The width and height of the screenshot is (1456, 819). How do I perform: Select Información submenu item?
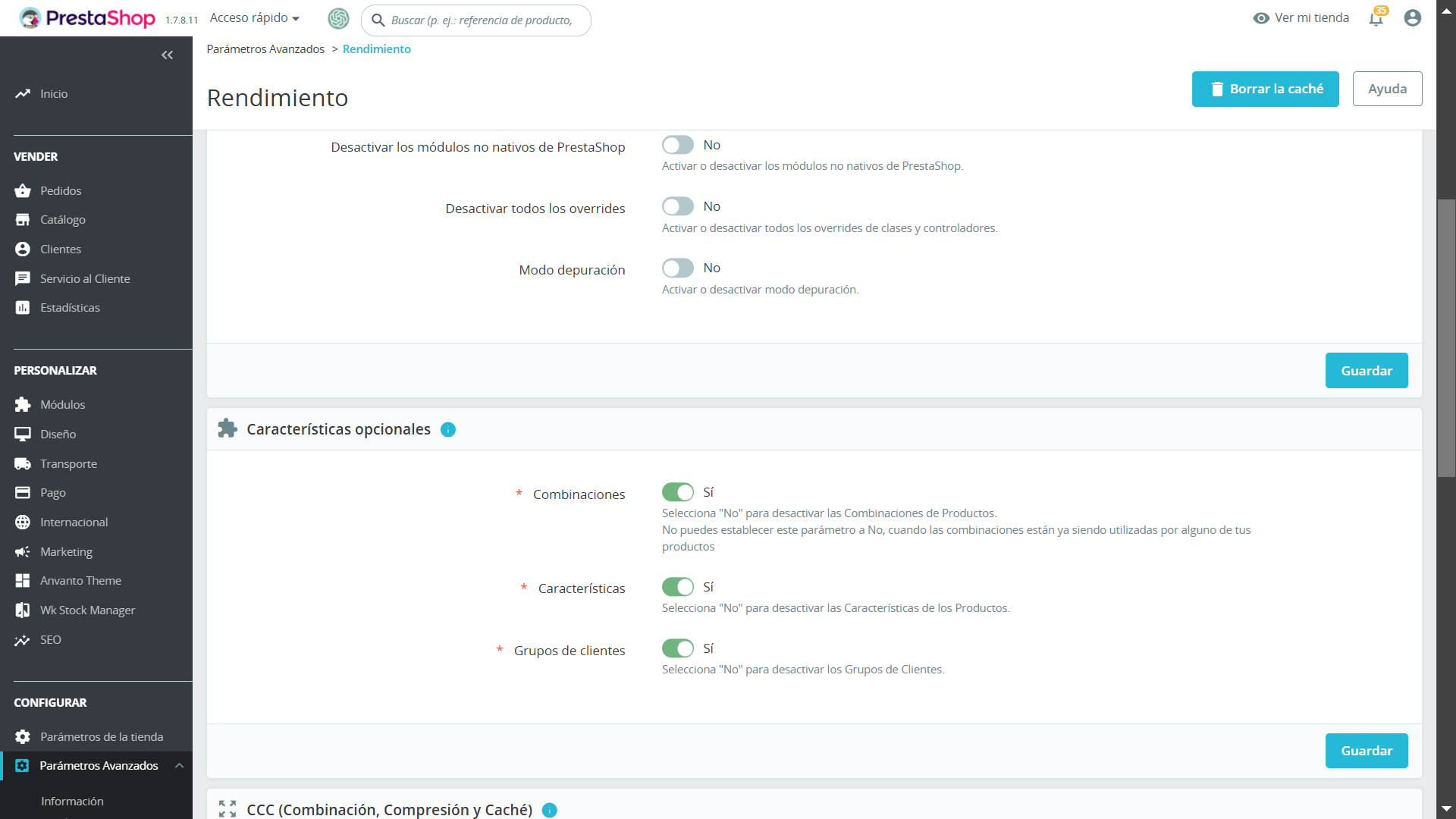click(x=72, y=802)
